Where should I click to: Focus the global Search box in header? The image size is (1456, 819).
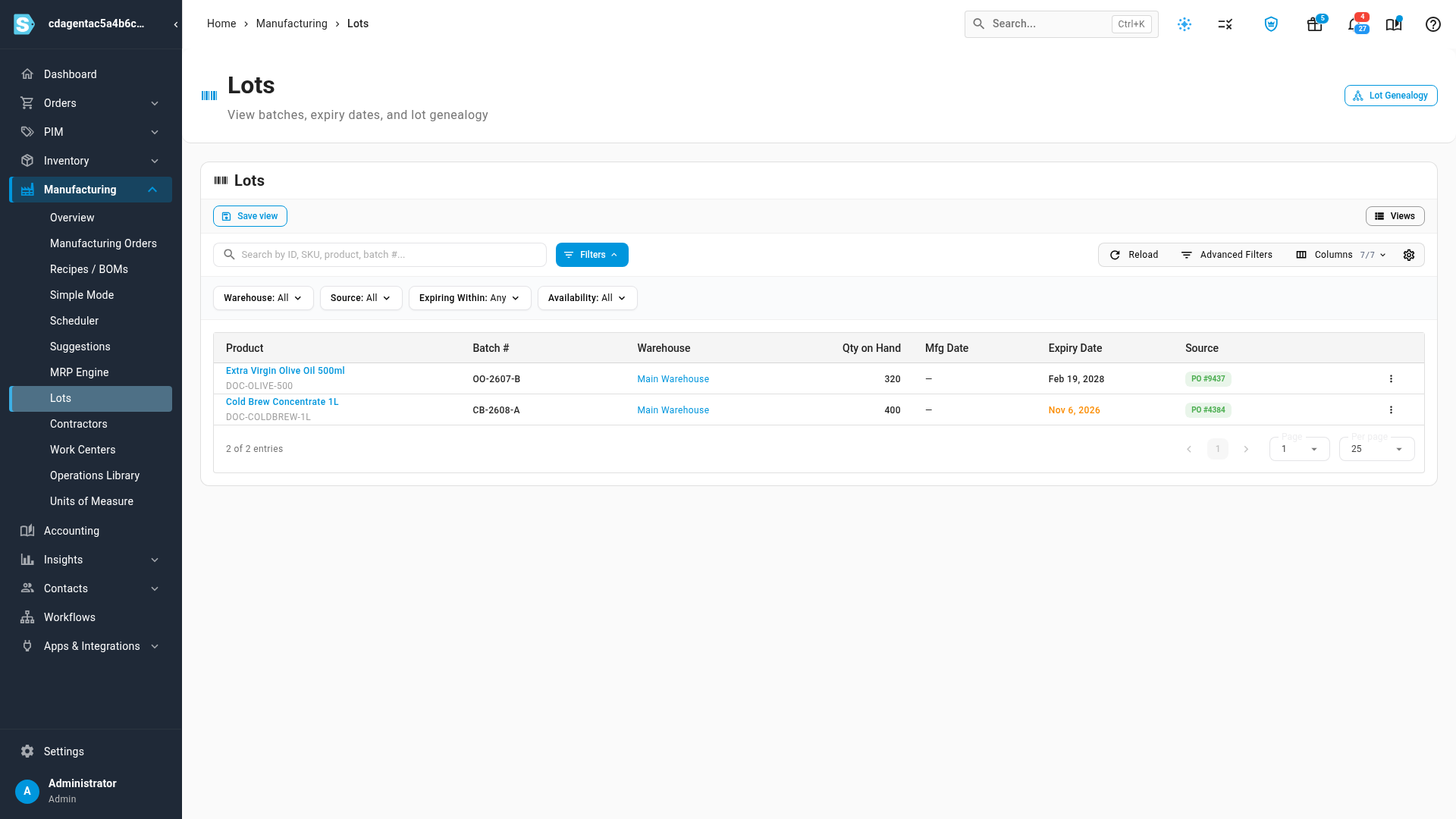tap(1062, 24)
